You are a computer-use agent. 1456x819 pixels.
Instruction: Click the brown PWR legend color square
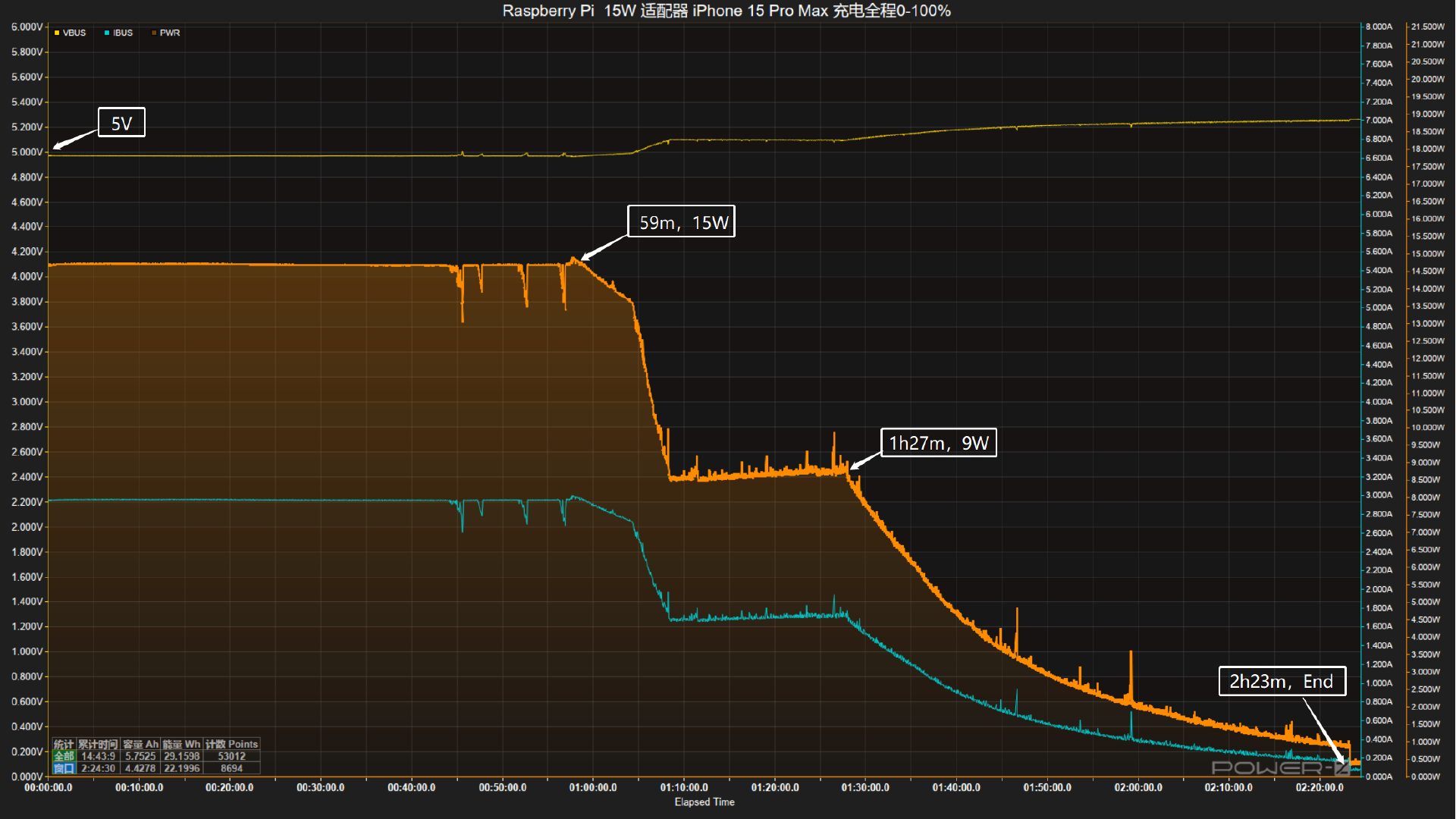pyautogui.click(x=154, y=33)
